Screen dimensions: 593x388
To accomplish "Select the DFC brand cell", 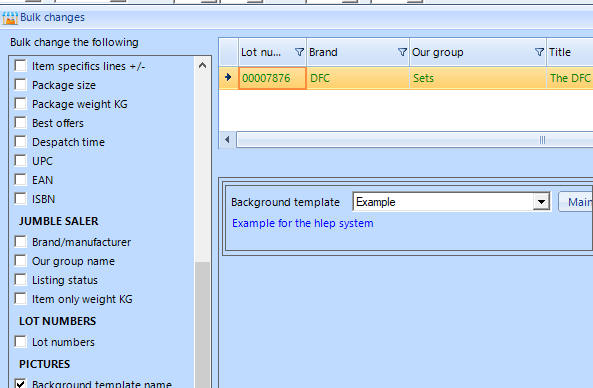I will pos(358,78).
